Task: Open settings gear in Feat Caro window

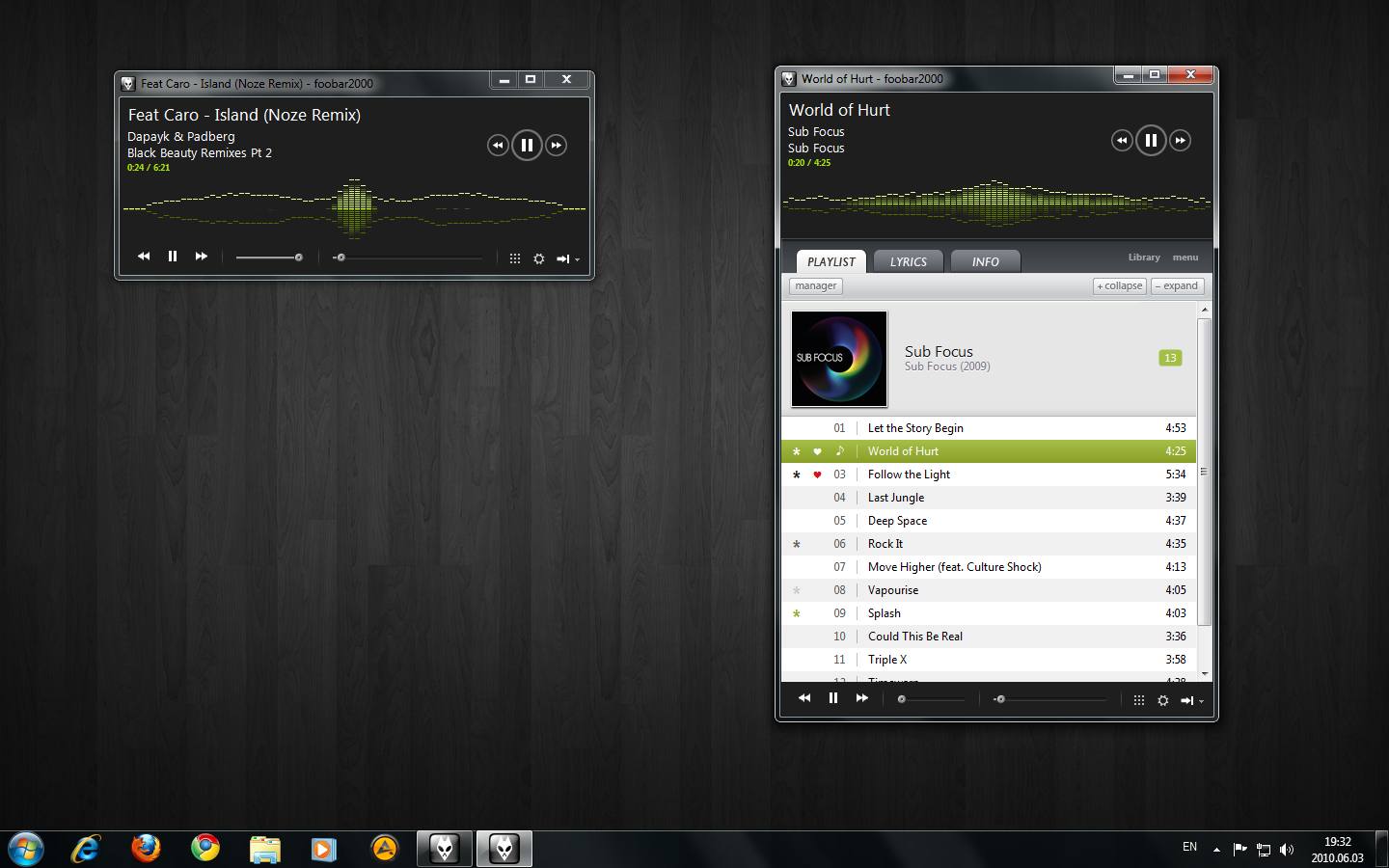Action: (539, 258)
